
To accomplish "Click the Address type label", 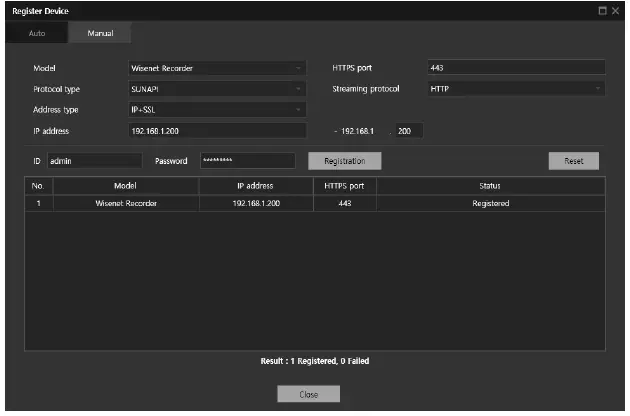I will click(x=55, y=110).
